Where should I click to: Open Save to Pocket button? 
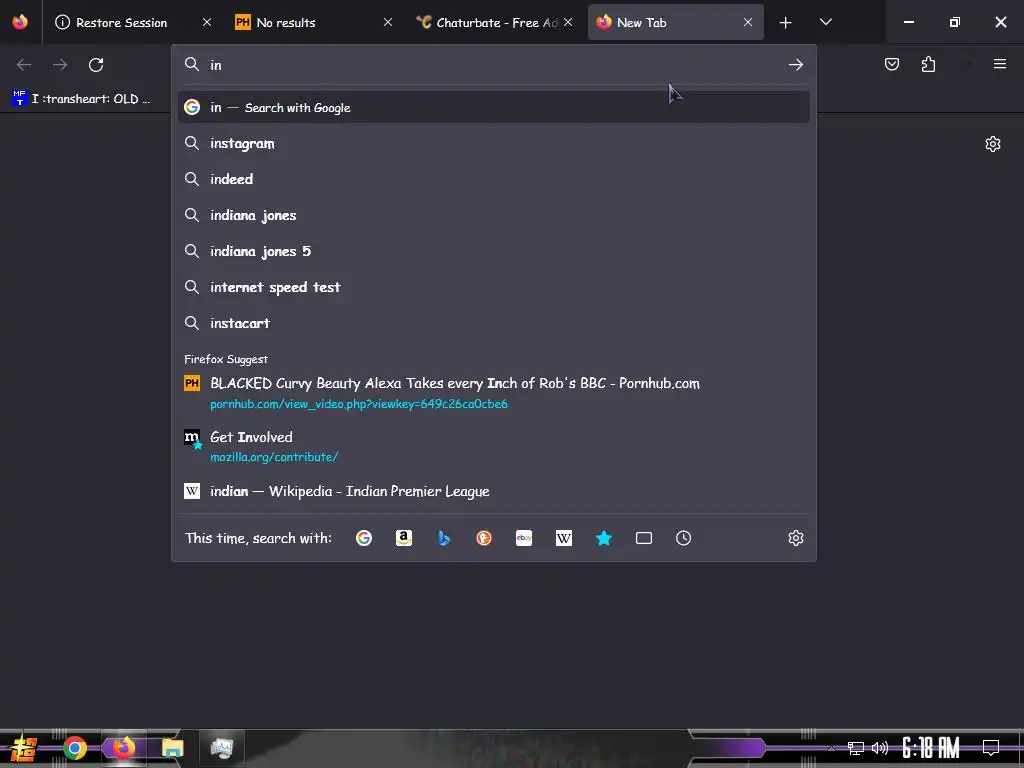point(892,64)
